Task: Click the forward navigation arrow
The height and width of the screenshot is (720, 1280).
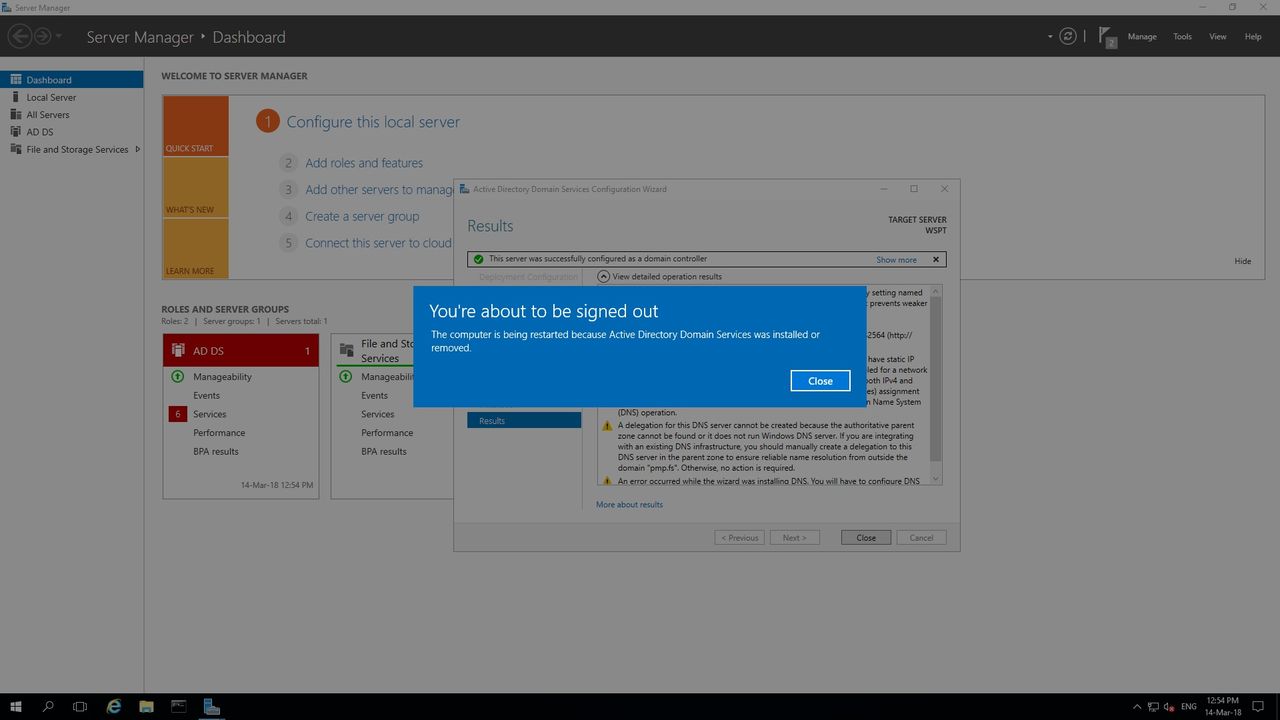Action: [43, 36]
